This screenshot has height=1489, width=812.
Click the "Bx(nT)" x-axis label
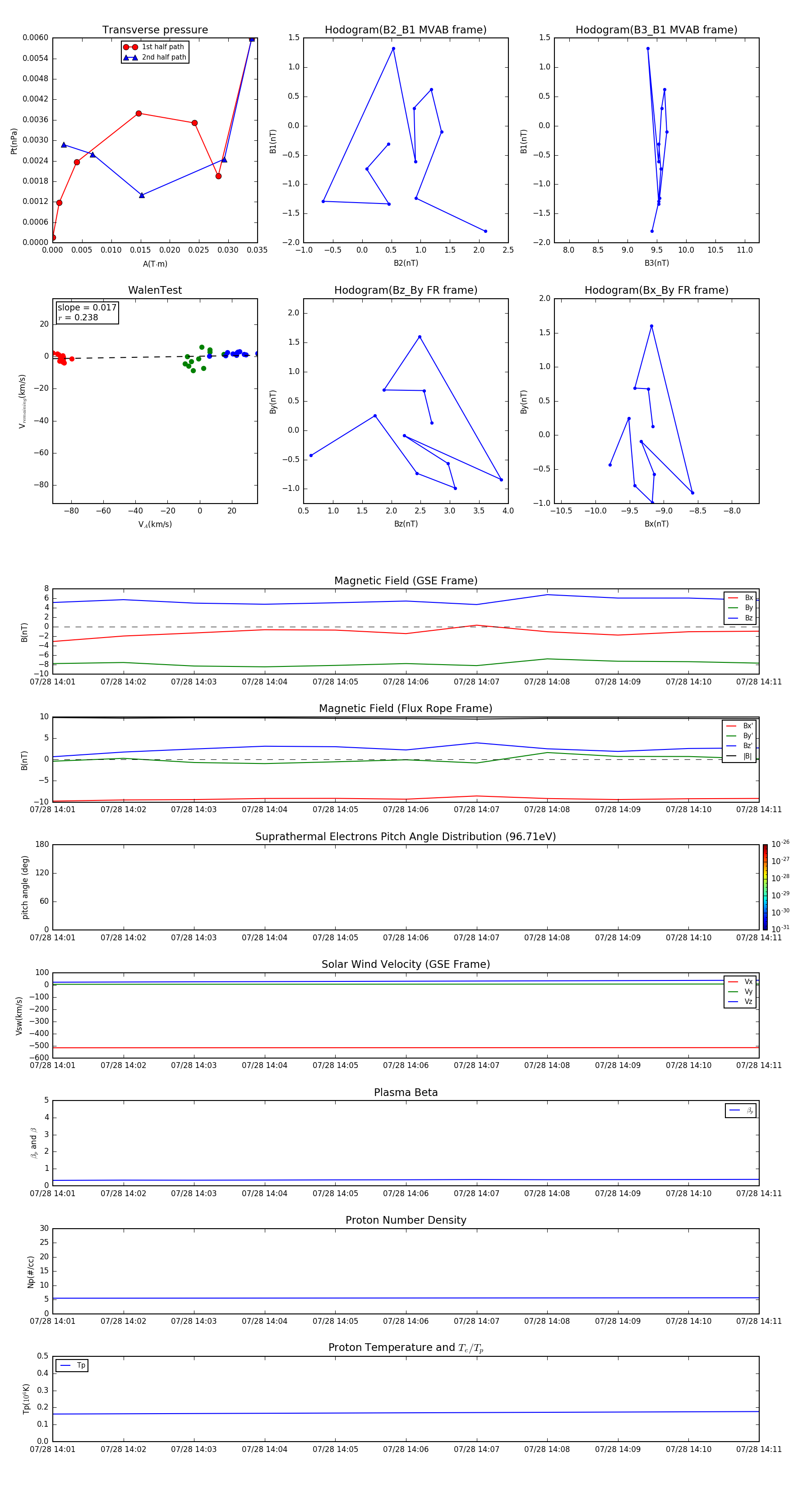(656, 524)
